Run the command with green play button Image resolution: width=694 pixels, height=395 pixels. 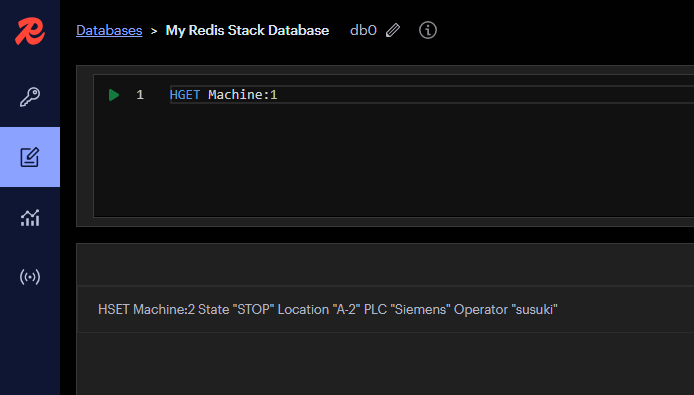point(114,95)
